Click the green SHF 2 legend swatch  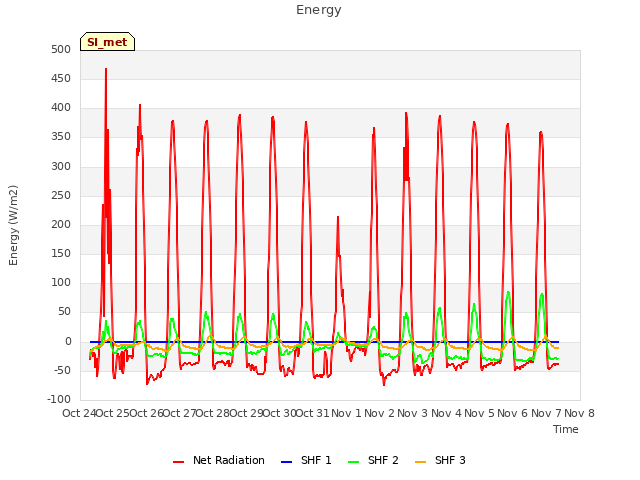coord(353,462)
